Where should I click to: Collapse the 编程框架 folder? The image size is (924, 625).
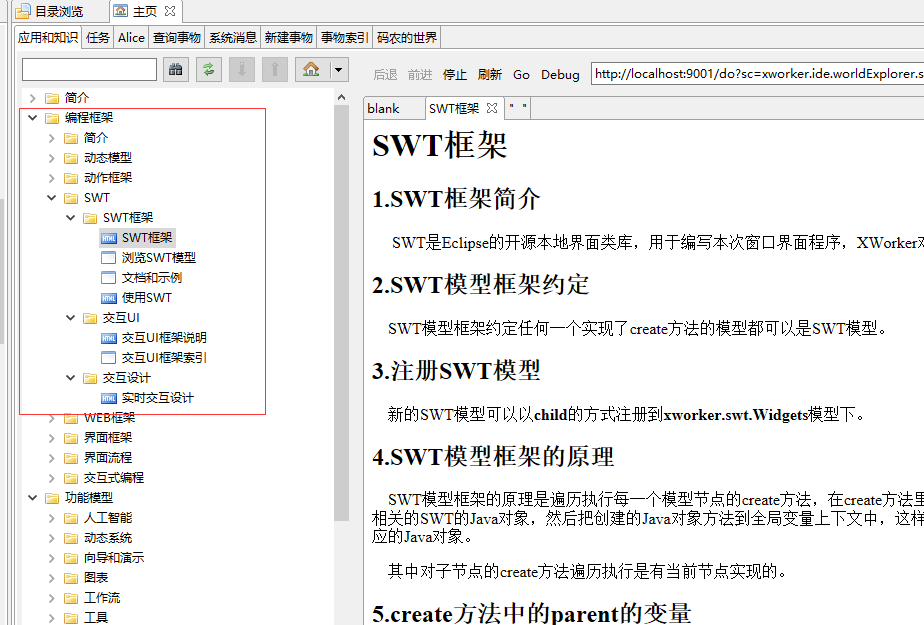click(x=33, y=118)
